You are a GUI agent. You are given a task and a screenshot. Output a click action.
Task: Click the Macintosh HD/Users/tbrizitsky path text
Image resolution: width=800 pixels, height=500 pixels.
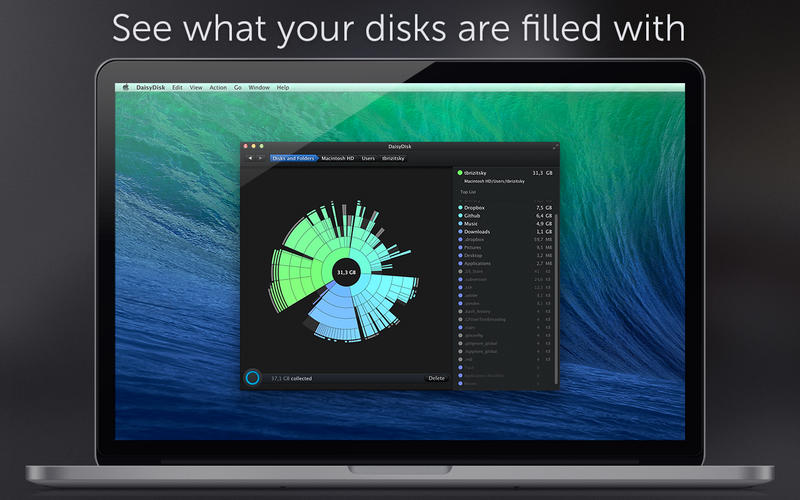[x=494, y=181]
